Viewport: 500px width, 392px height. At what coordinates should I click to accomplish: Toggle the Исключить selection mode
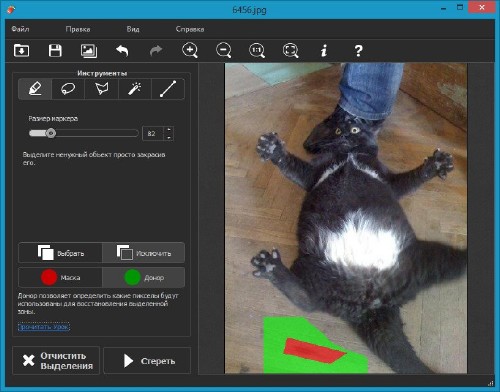pos(143,253)
